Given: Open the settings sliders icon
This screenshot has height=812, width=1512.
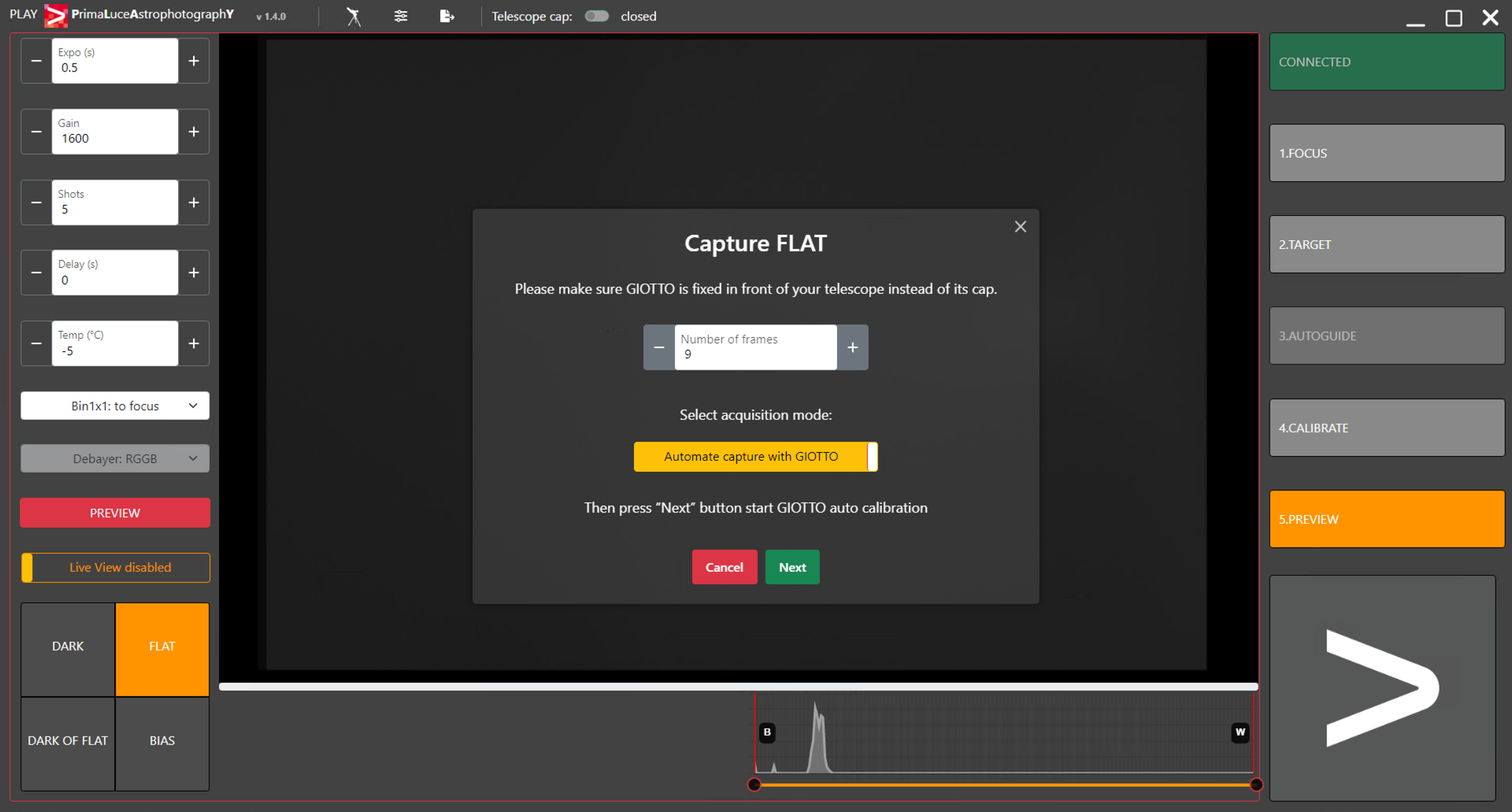Looking at the screenshot, I should pyautogui.click(x=401, y=17).
